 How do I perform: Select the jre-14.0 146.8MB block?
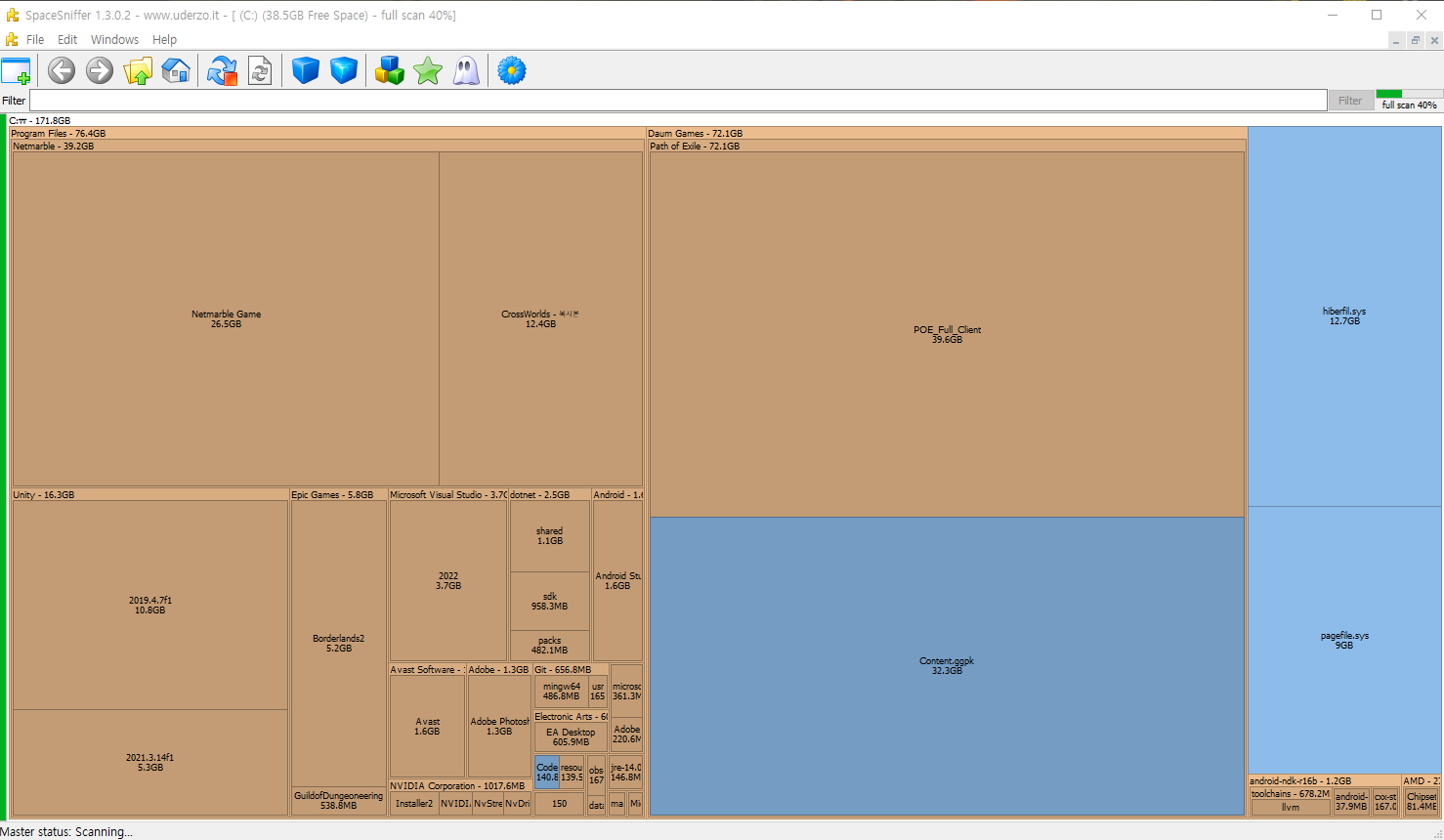point(626,773)
